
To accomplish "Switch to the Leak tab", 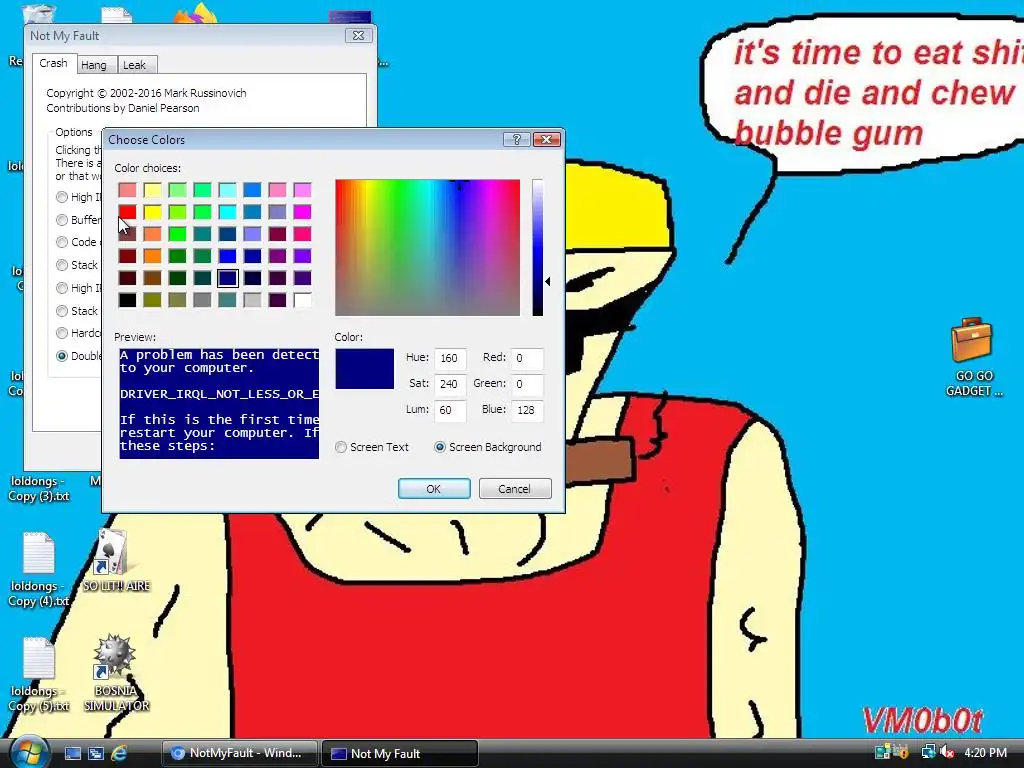I will 135,65.
